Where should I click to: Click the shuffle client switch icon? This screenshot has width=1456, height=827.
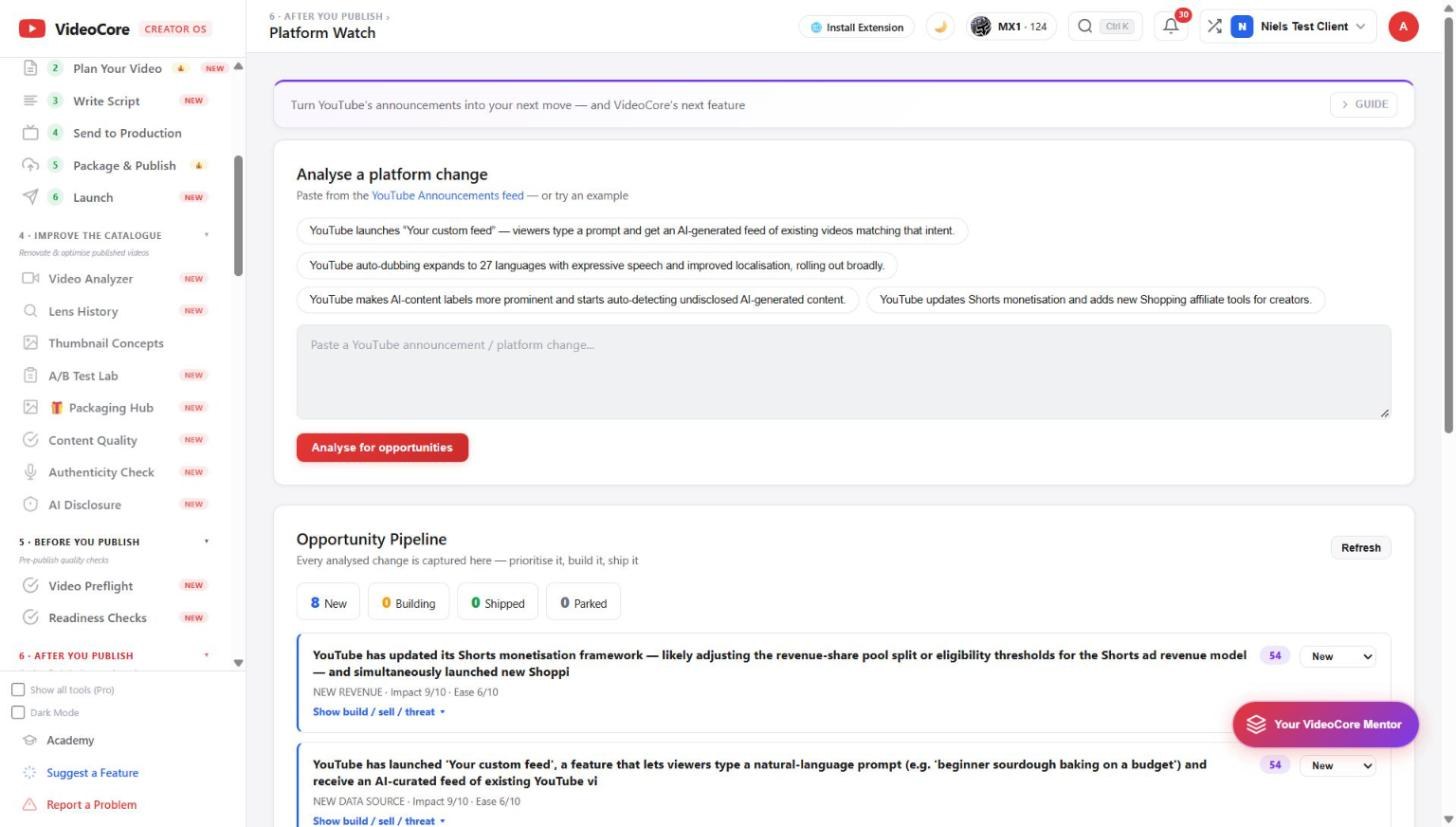click(1214, 27)
